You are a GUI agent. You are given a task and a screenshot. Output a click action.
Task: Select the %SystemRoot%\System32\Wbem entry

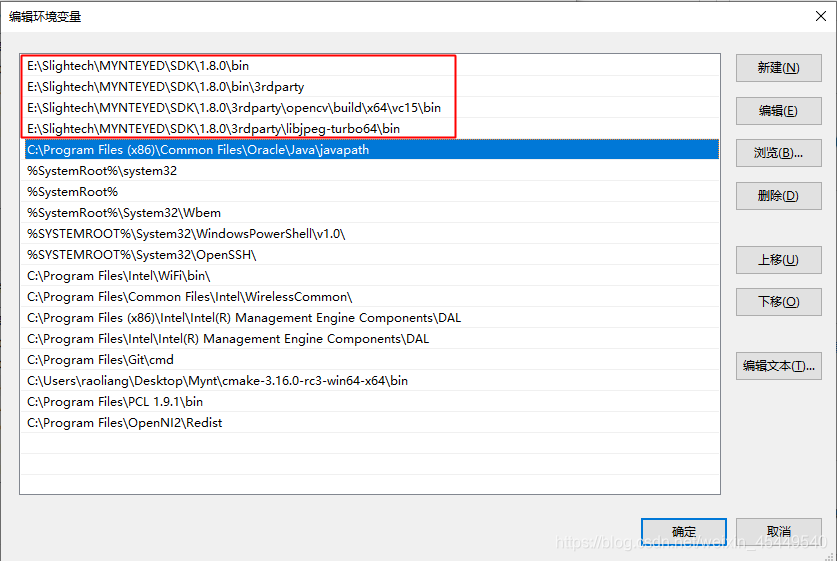pos(372,212)
